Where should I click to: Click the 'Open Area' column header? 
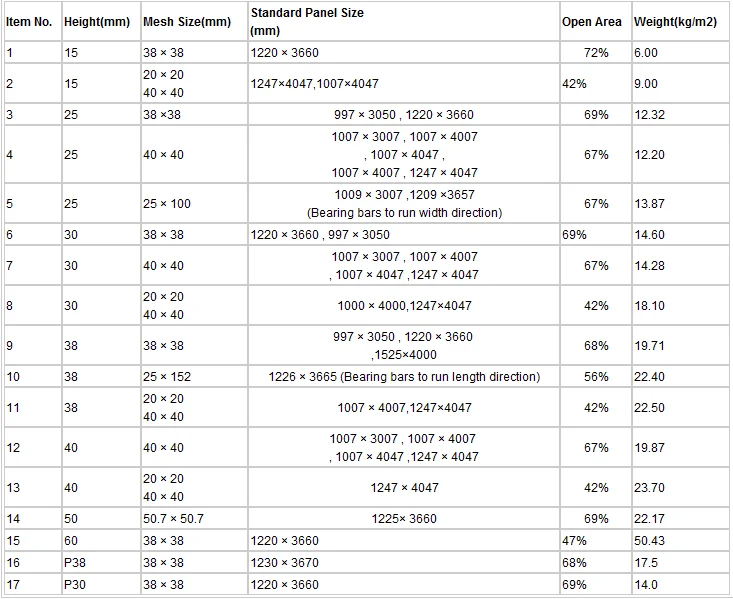[x=591, y=22]
